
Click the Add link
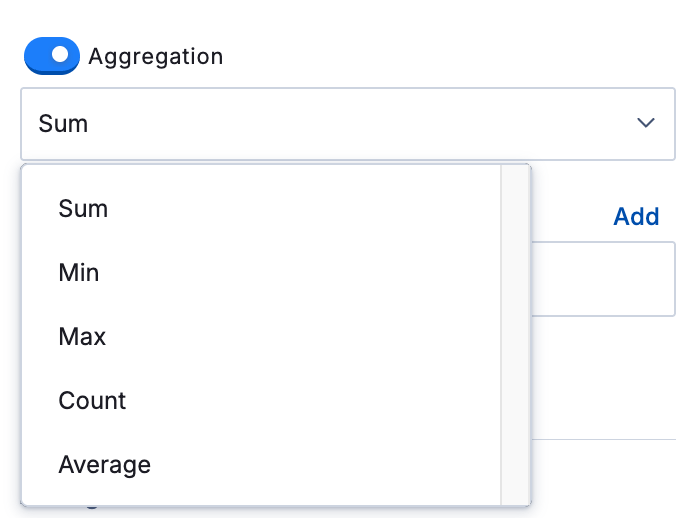point(636,217)
